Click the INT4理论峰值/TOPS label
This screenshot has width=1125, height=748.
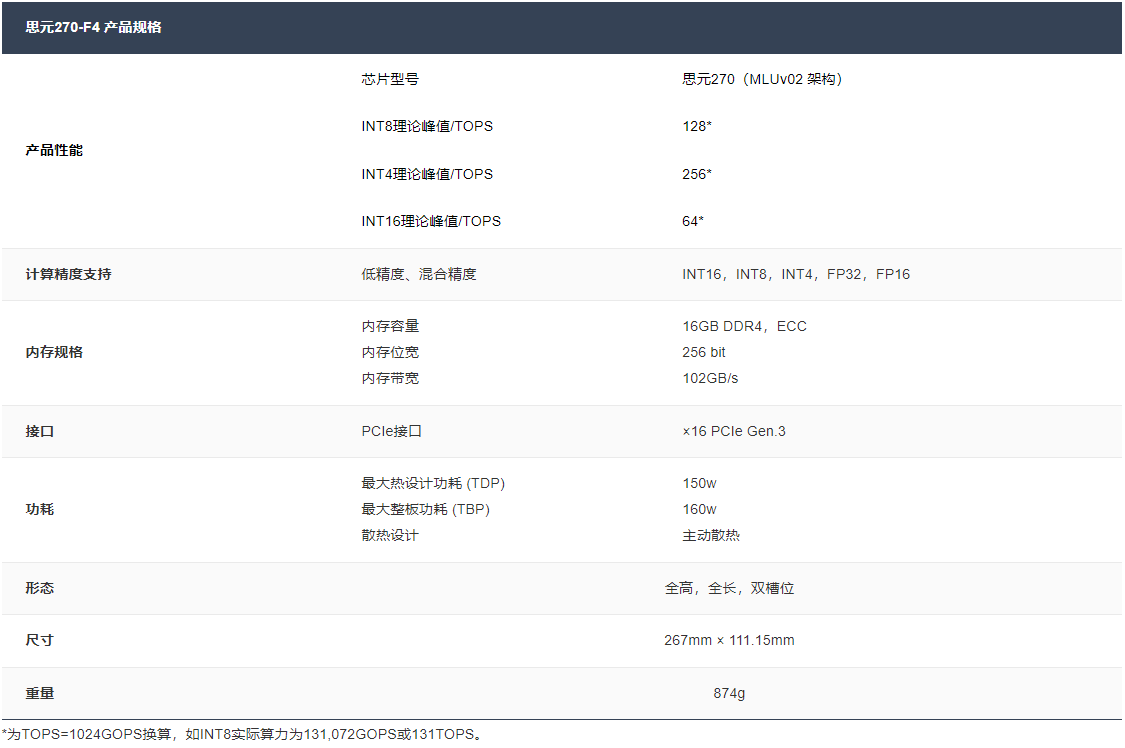pos(427,174)
